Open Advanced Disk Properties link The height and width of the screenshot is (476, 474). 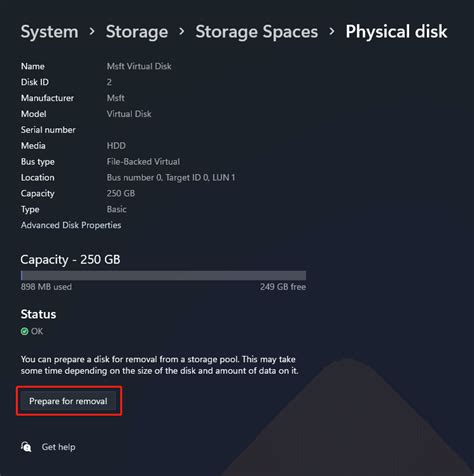[x=71, y=225]
